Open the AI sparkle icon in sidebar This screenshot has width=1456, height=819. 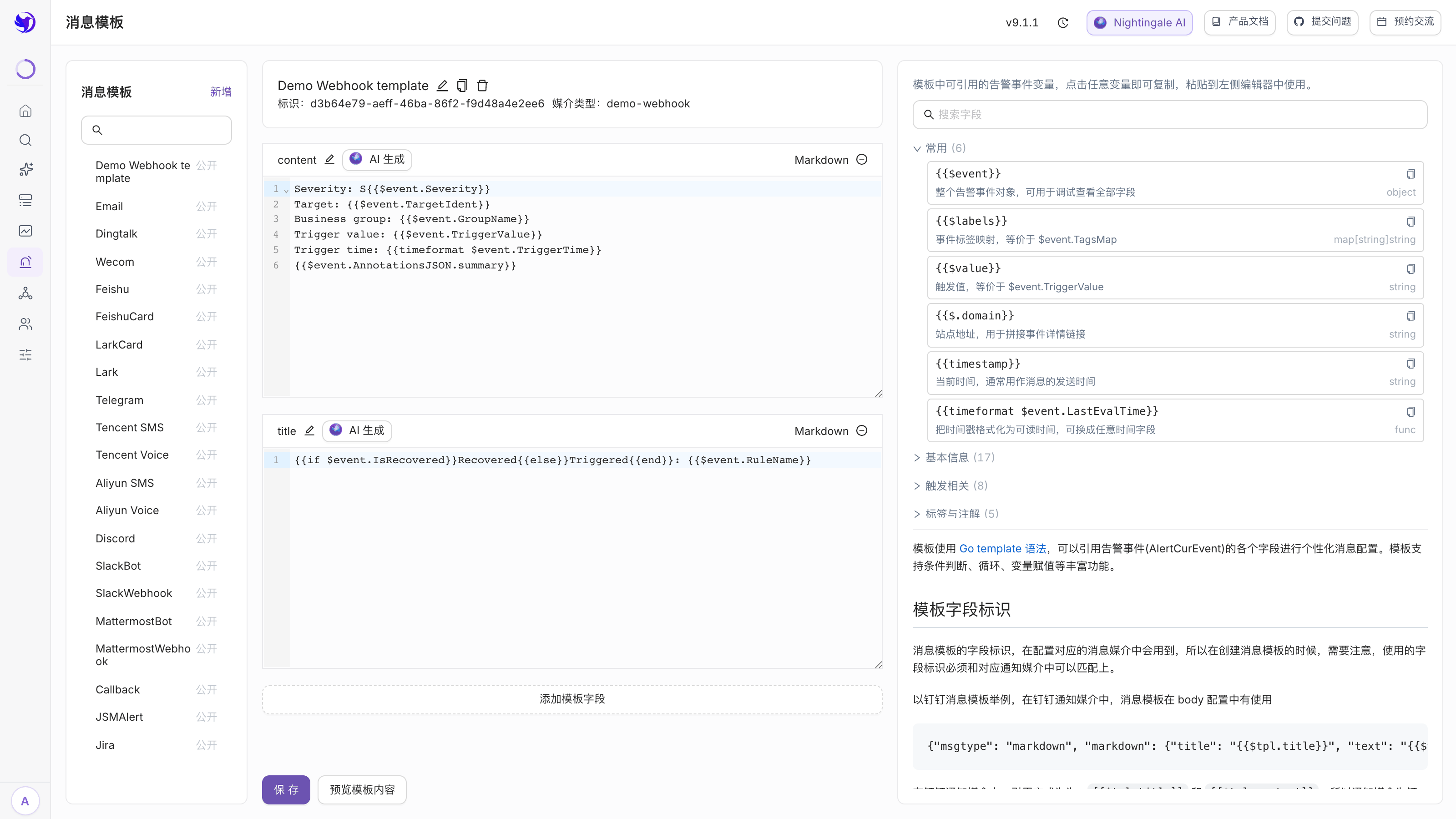(x=25, y=170)
